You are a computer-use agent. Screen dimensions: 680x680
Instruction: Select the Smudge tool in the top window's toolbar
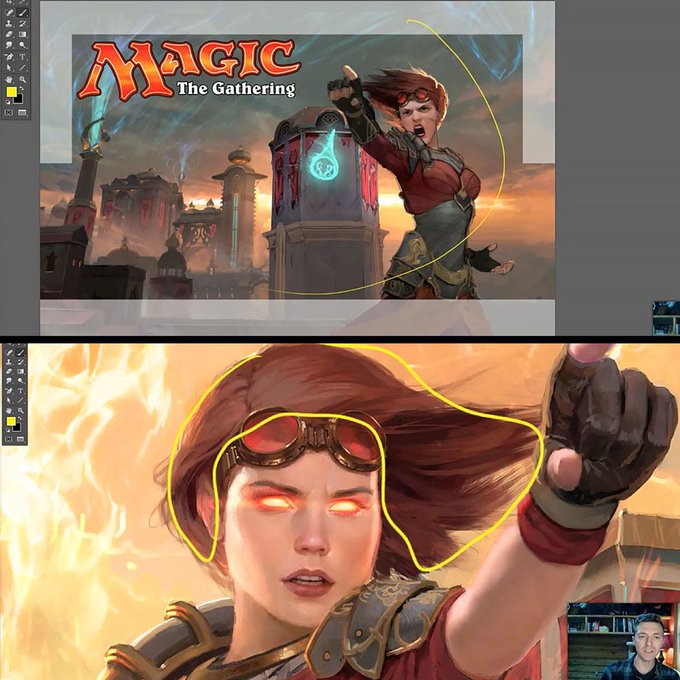click(9, 45)
